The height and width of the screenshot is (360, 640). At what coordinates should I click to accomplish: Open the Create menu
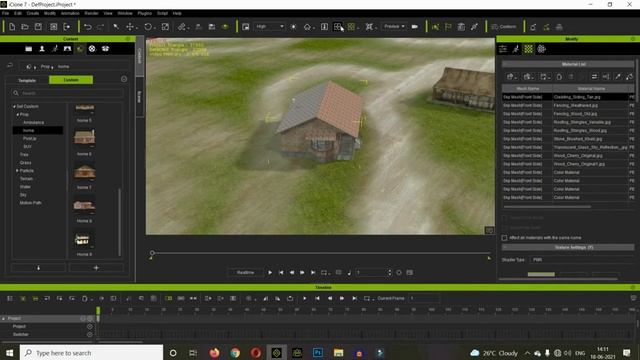click(x=33, y=13)
